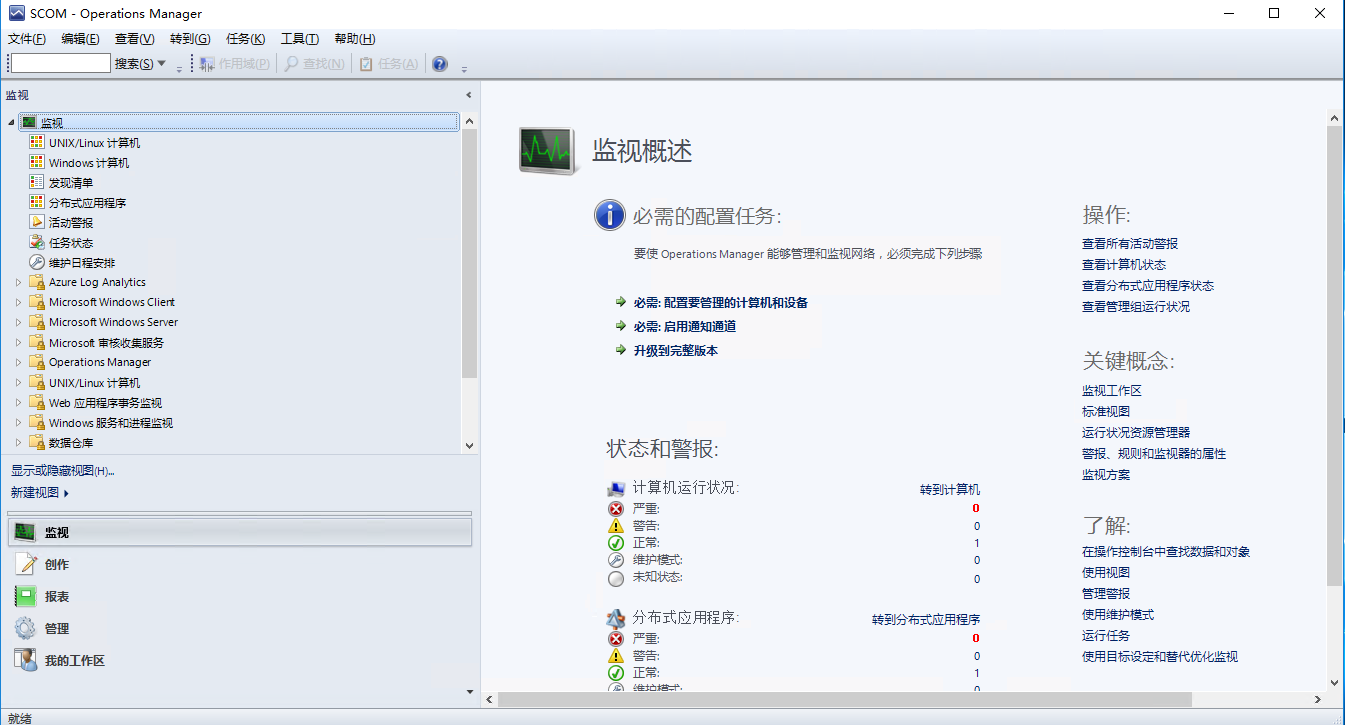
Task: Click the 查看计算机状态 link
Action: pyautogui.click(x=1123, y=264)
